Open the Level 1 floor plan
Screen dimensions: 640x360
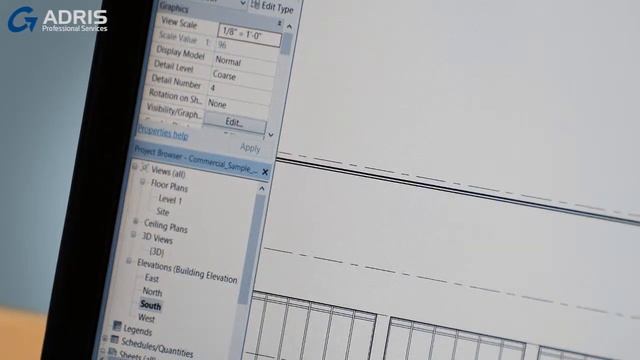point(170,200)
